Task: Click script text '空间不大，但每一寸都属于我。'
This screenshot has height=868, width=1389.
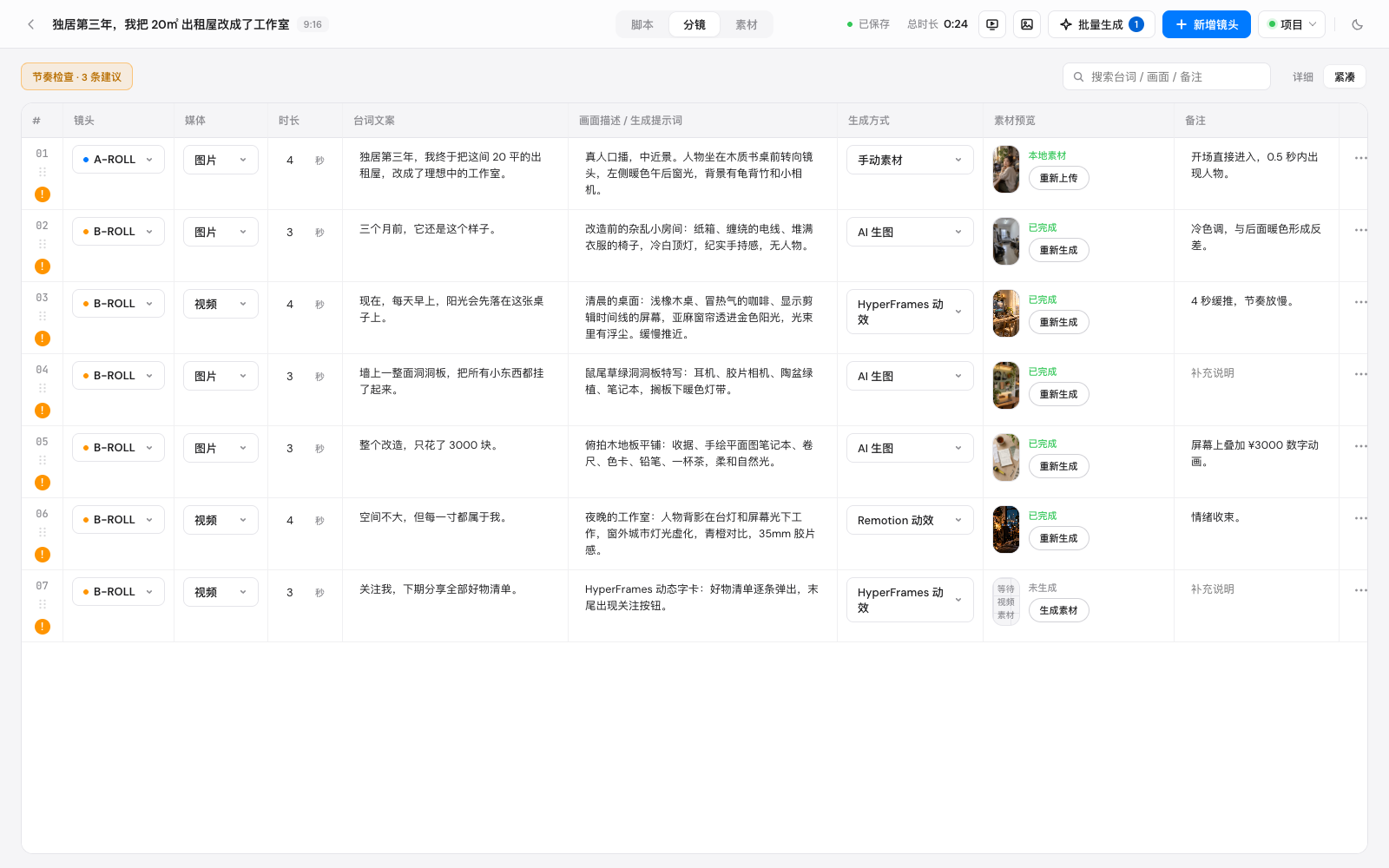Action: pos(433,517)
